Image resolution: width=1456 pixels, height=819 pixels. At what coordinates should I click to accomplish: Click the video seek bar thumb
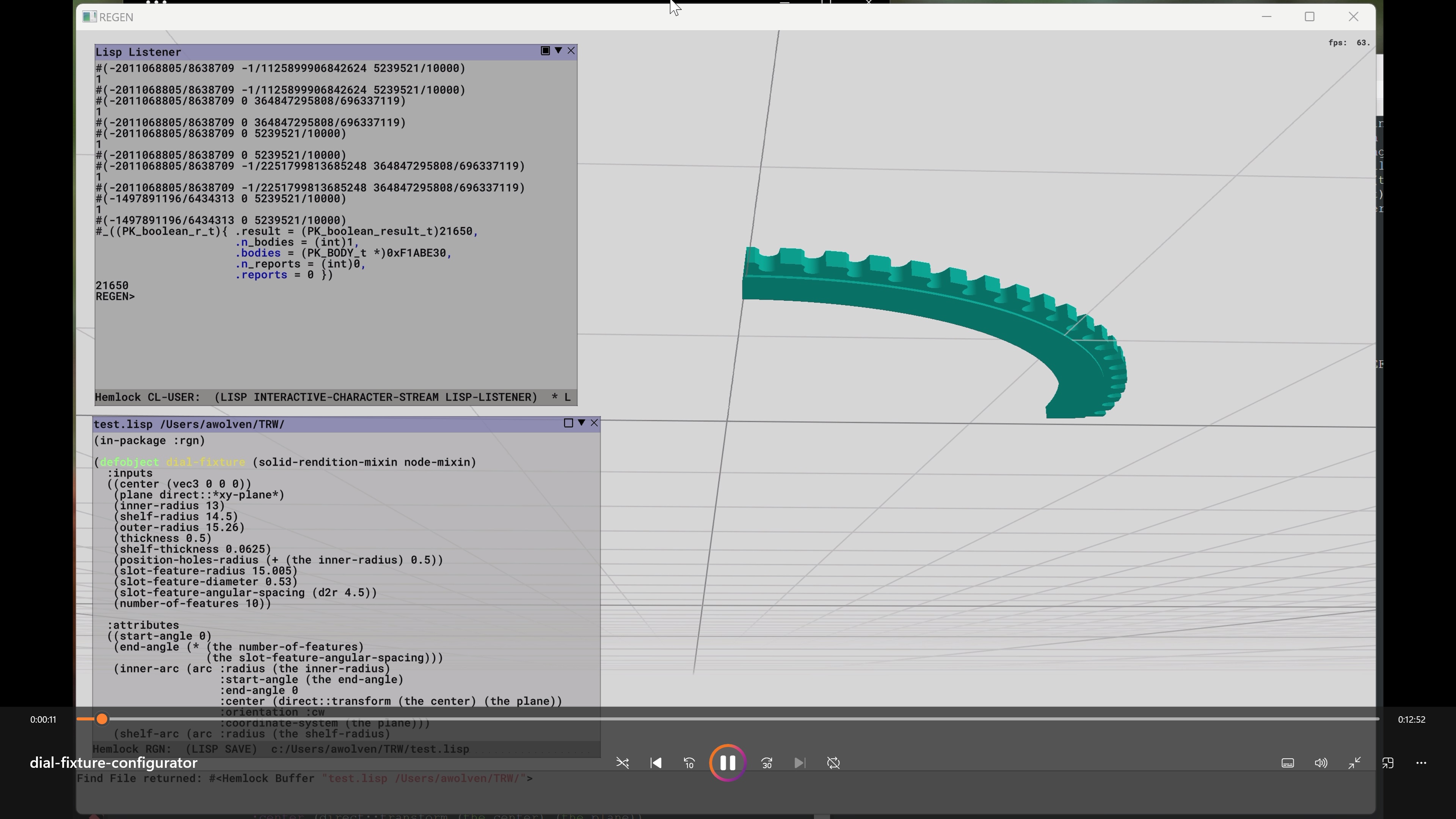coord(102,719)
